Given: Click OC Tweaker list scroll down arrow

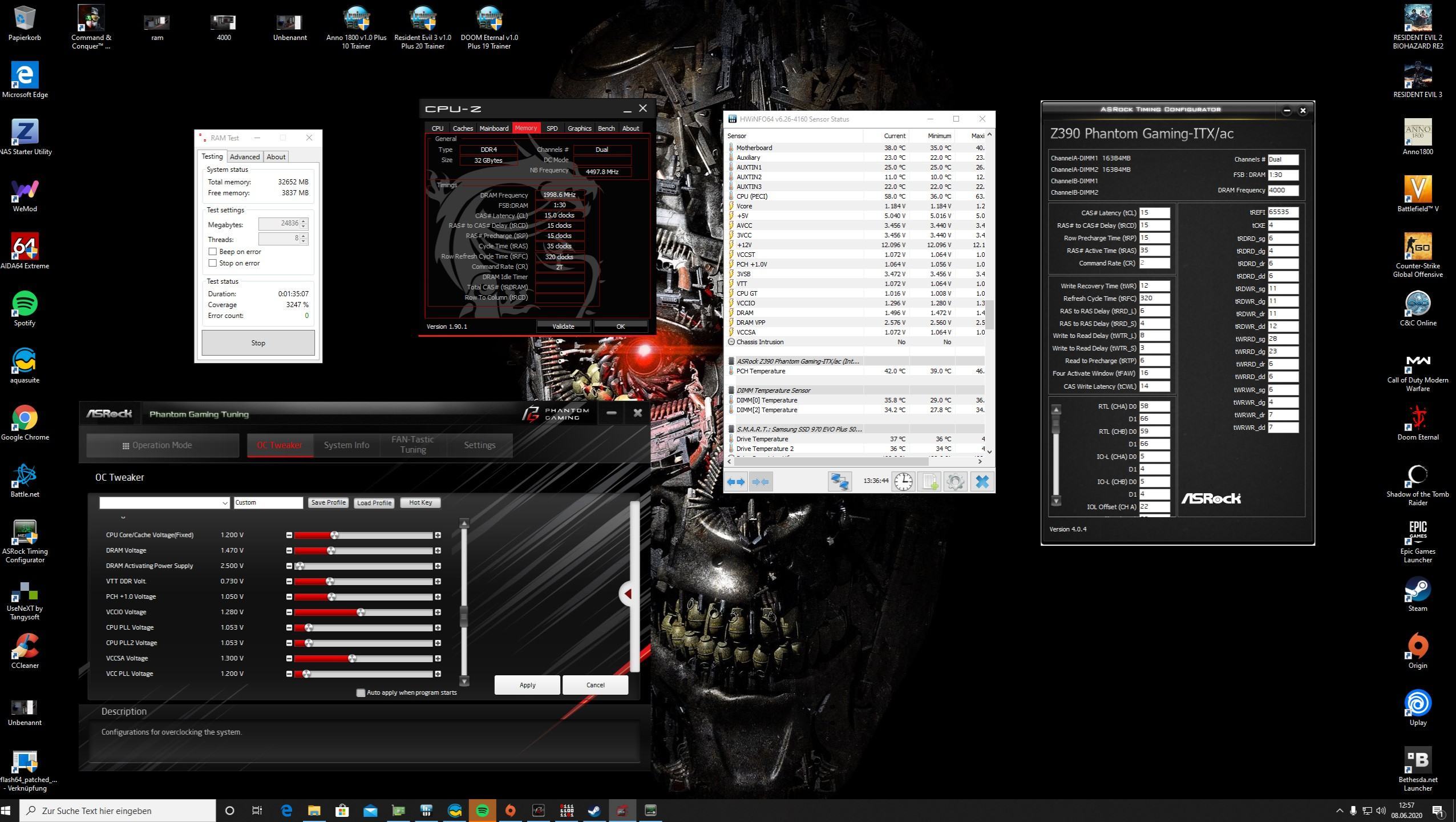Looking at the screenshot, I should 464,681.
